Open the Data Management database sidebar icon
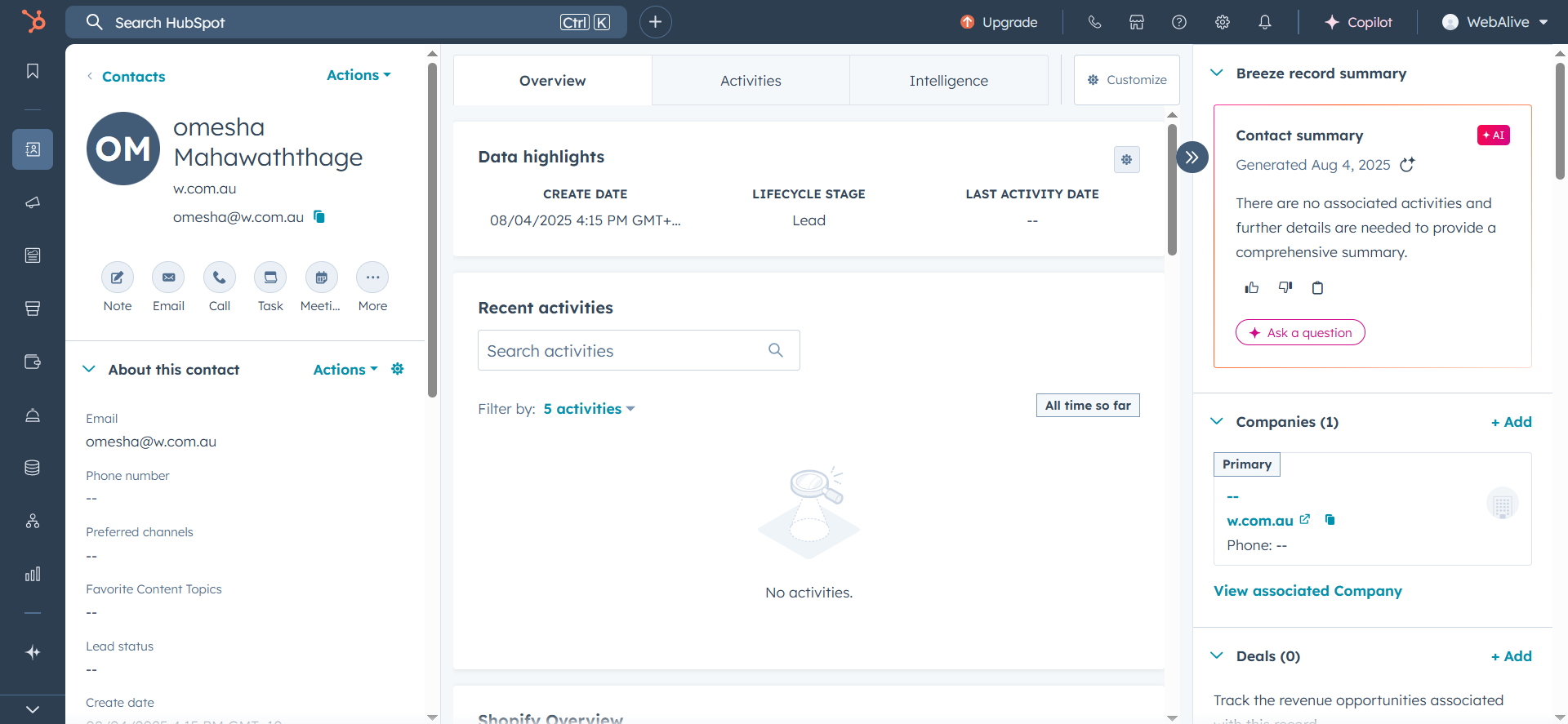This screenshot has height=724, width=1568. coord(33,468)
